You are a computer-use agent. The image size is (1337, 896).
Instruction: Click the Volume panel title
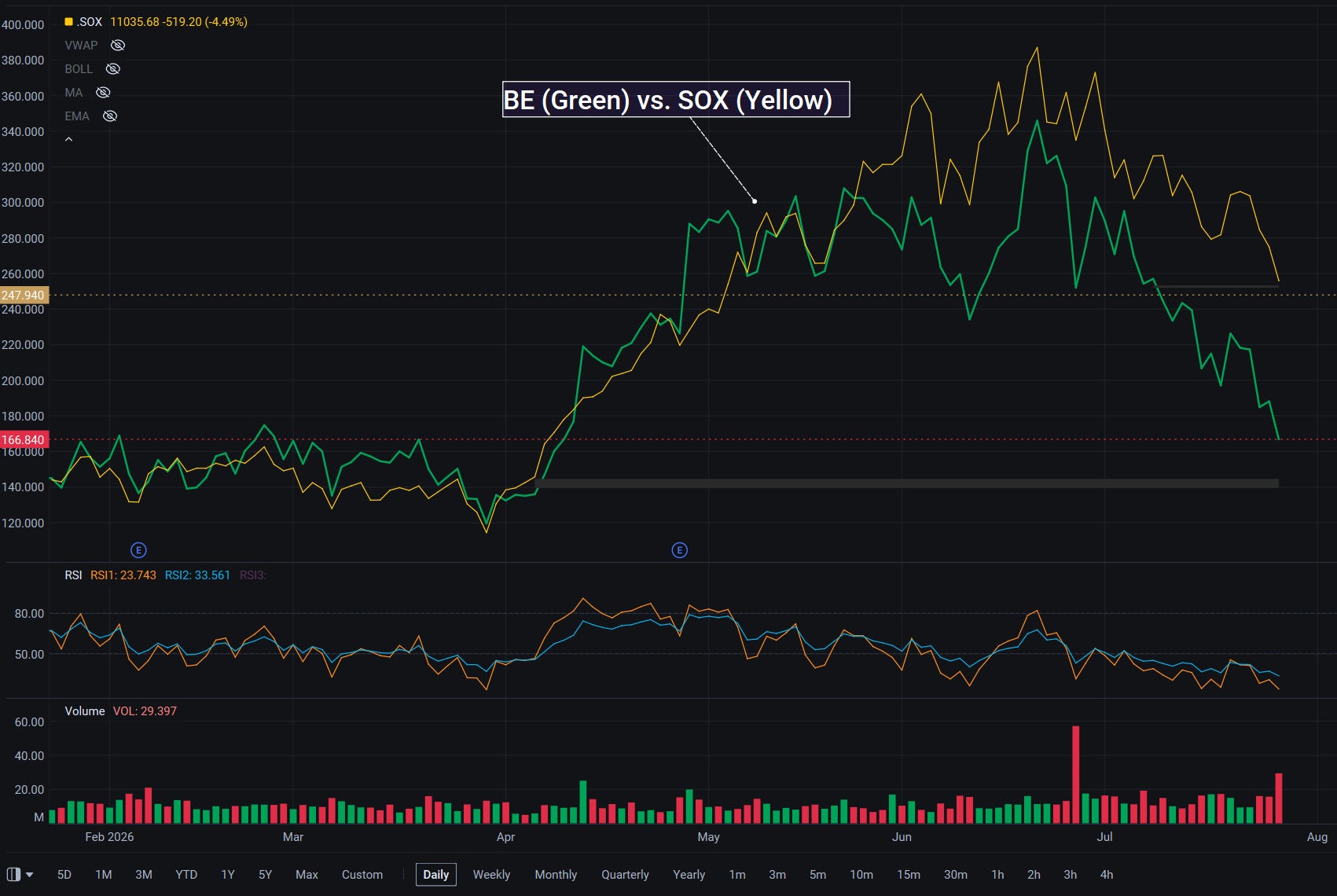click(x=85, y=711)
